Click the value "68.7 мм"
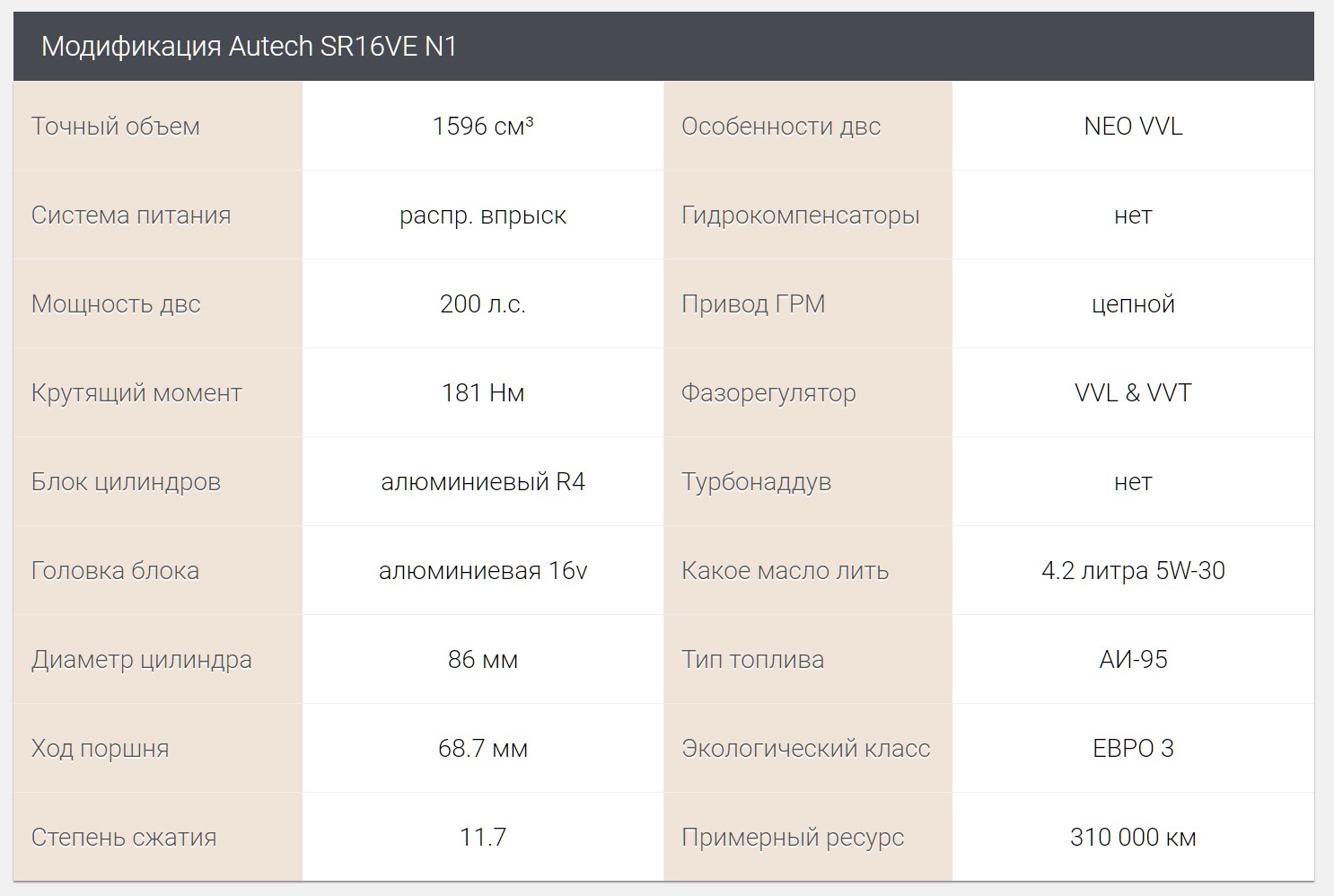This screenshot has width=1334, height=896. tap(483, 748)
